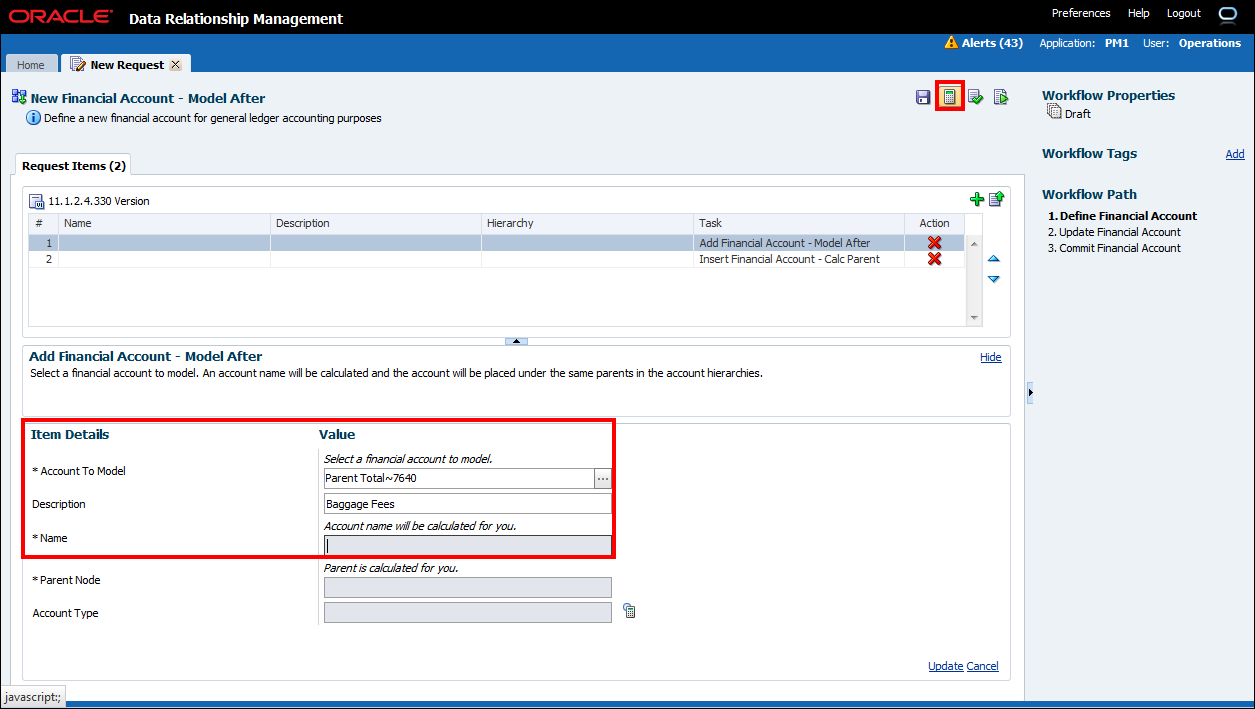Click Add link for Workflow Tags
The width and height of the screenshot is (1255, 709).
click(1235, 154)
